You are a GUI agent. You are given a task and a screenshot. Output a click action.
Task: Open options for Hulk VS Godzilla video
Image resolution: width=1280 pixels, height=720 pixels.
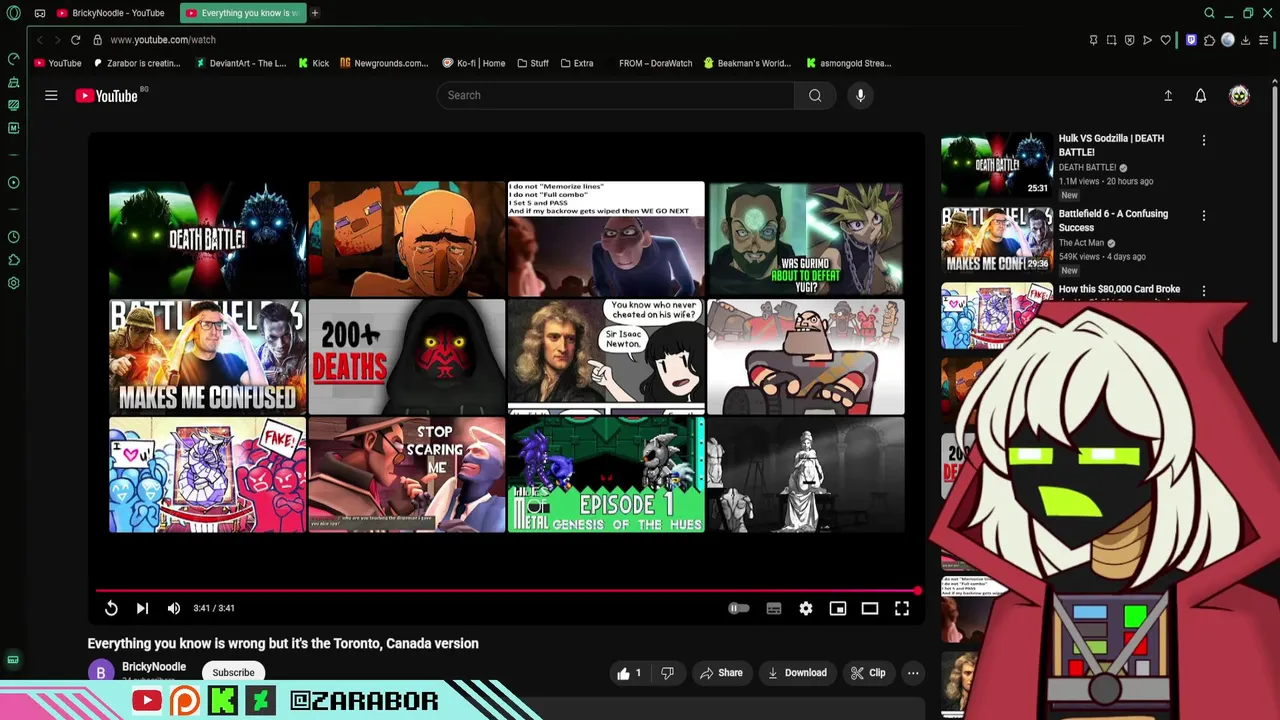(x=1204, y=141)
